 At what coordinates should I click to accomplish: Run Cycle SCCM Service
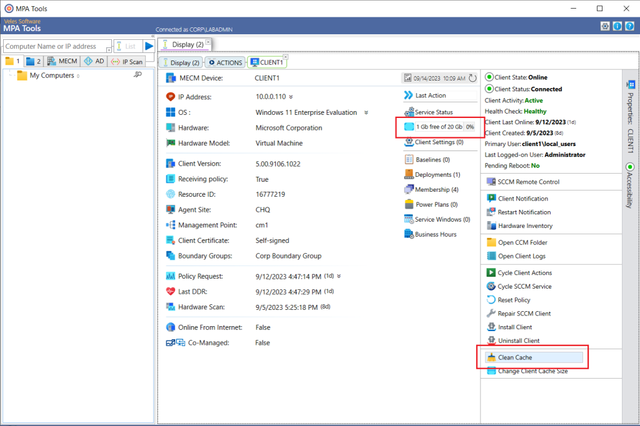[519, 286]
